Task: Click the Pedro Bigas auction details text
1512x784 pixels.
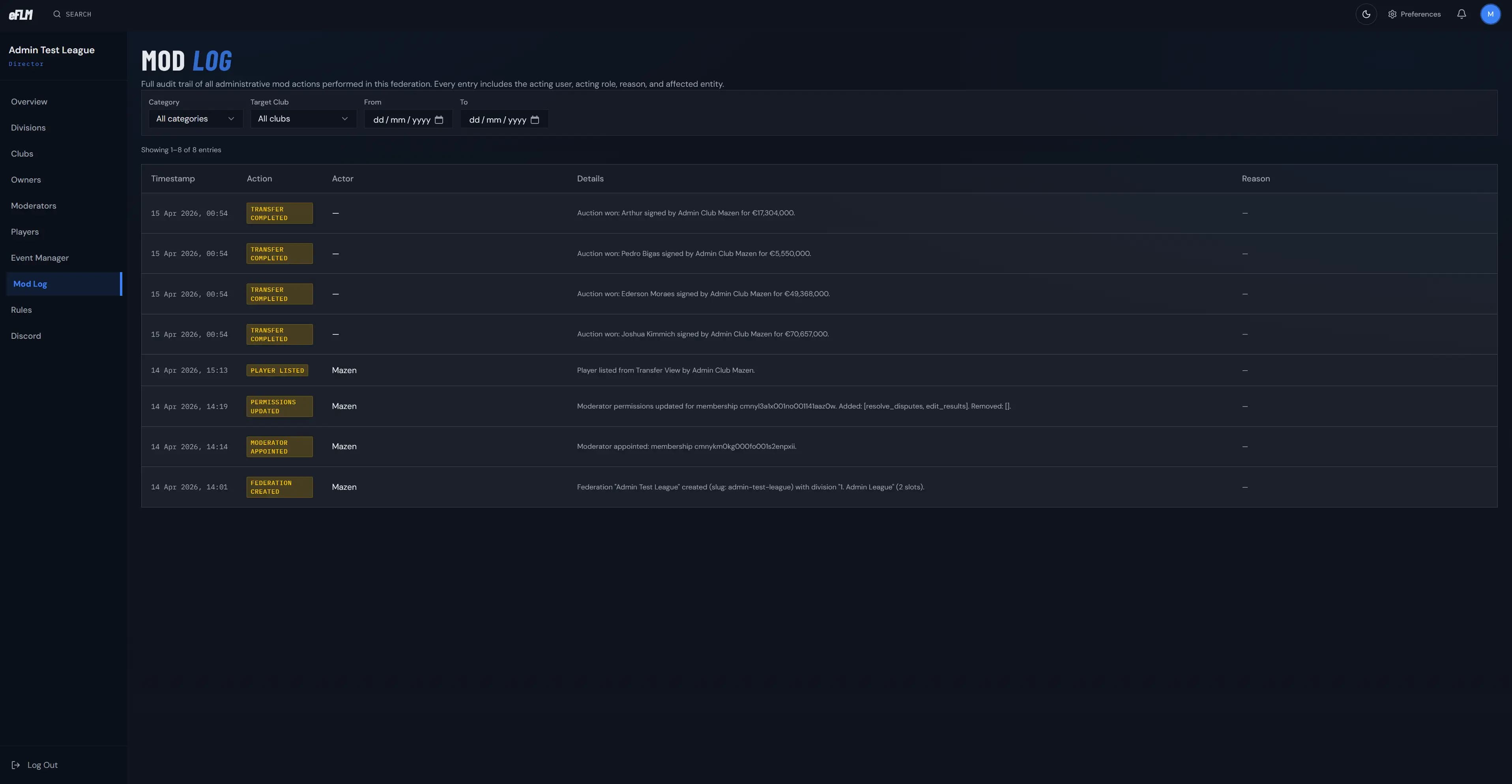Action: click(x=694, y=254)
